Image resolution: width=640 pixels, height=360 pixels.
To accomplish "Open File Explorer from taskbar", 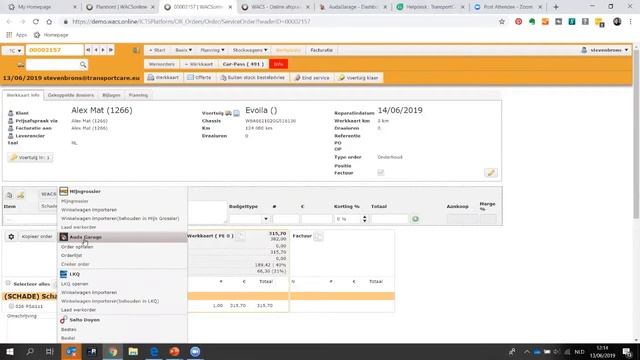I will point(133,351).
